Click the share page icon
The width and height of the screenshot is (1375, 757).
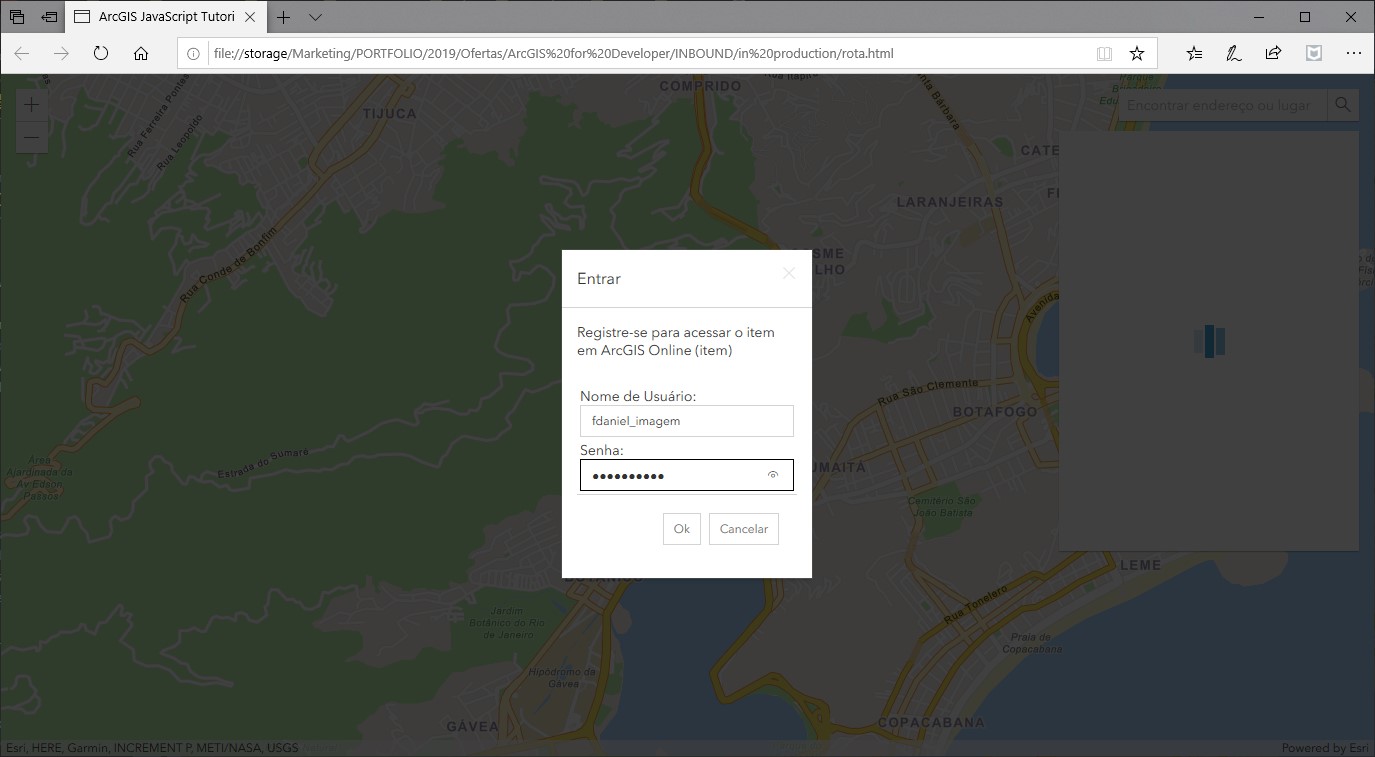coord(1273,54)
